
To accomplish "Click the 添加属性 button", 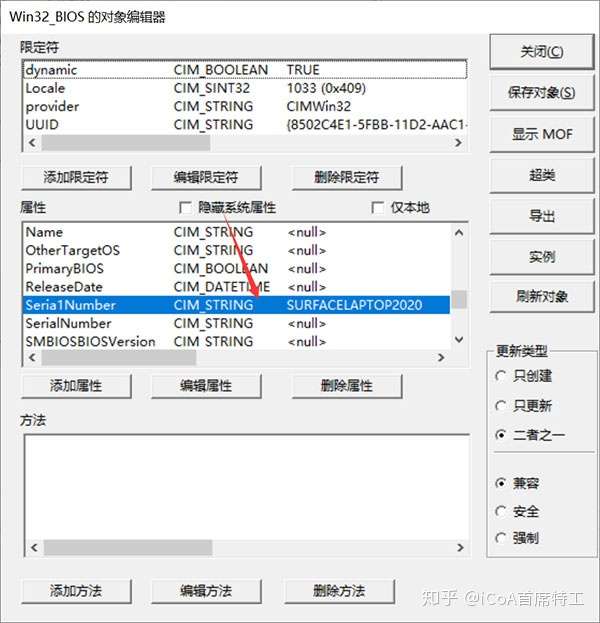I will (76, 385).
